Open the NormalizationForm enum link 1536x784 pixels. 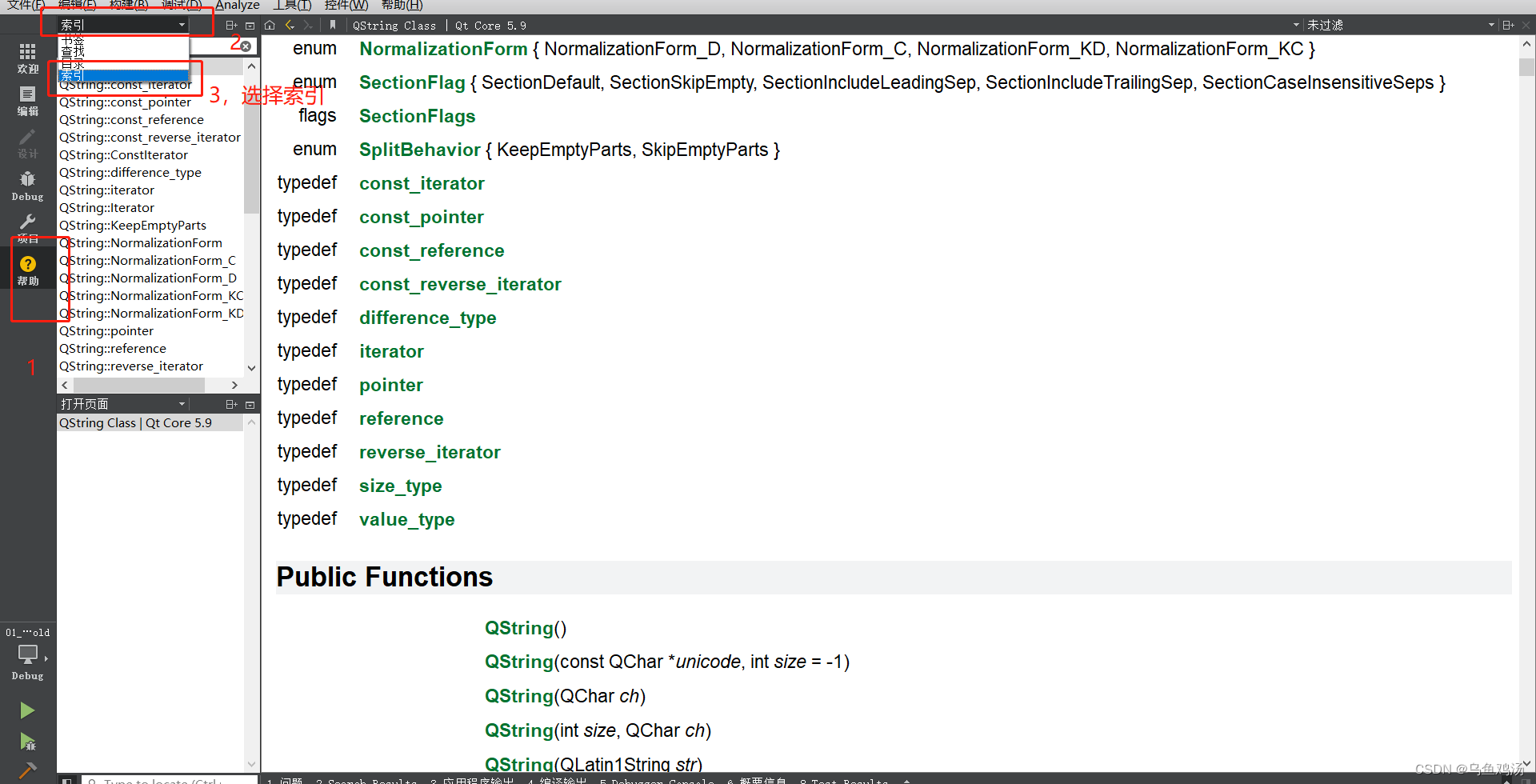click(x=443, y=49)
